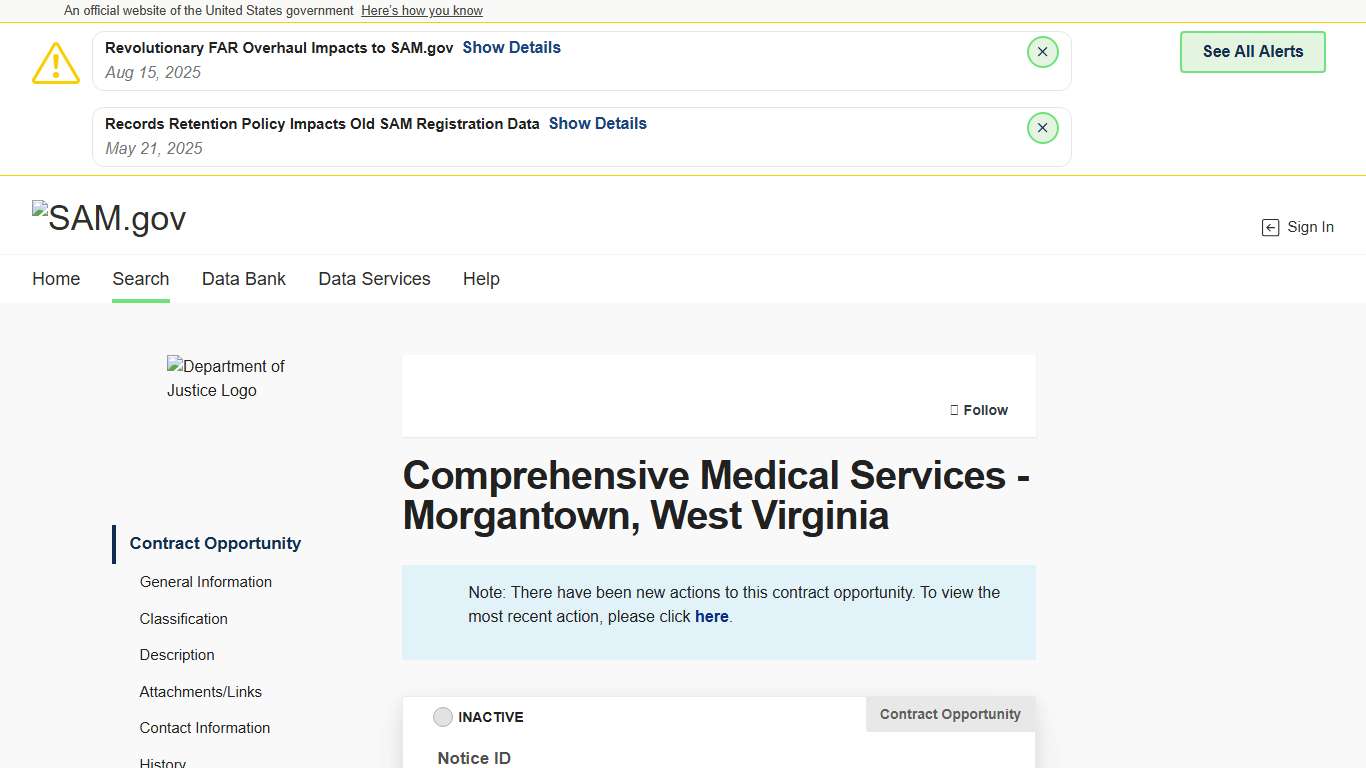
Task: Click the Inactive status circle indicator
Action: [443, 717]
